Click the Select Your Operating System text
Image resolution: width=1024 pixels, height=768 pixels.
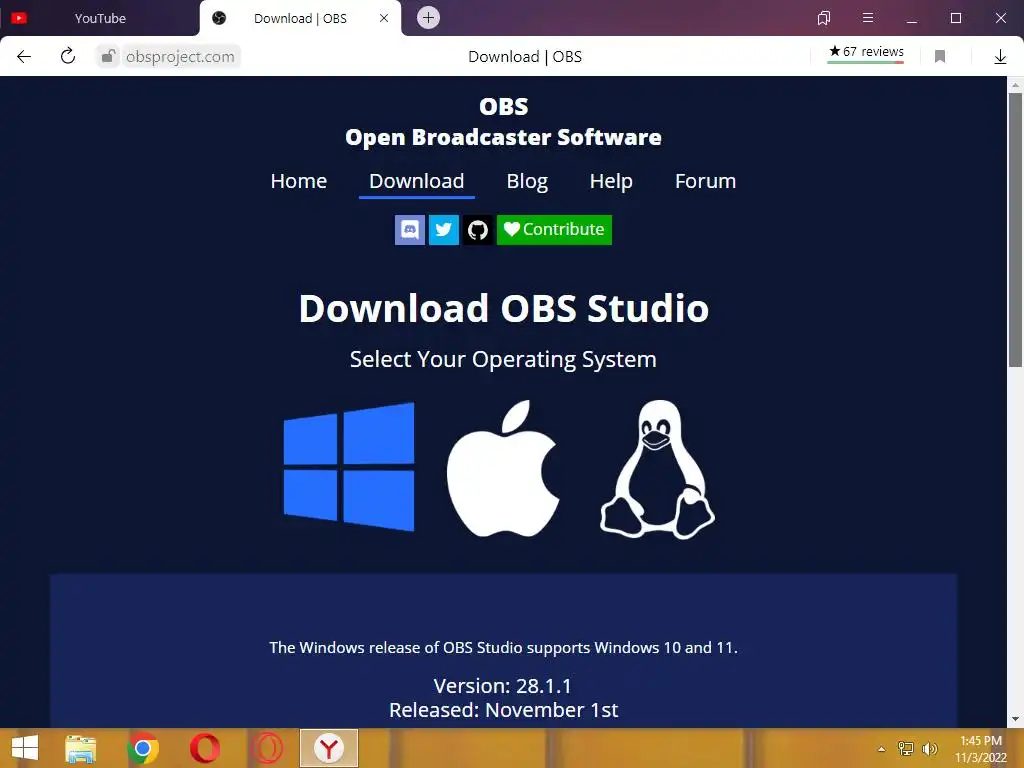click(503, 359)
